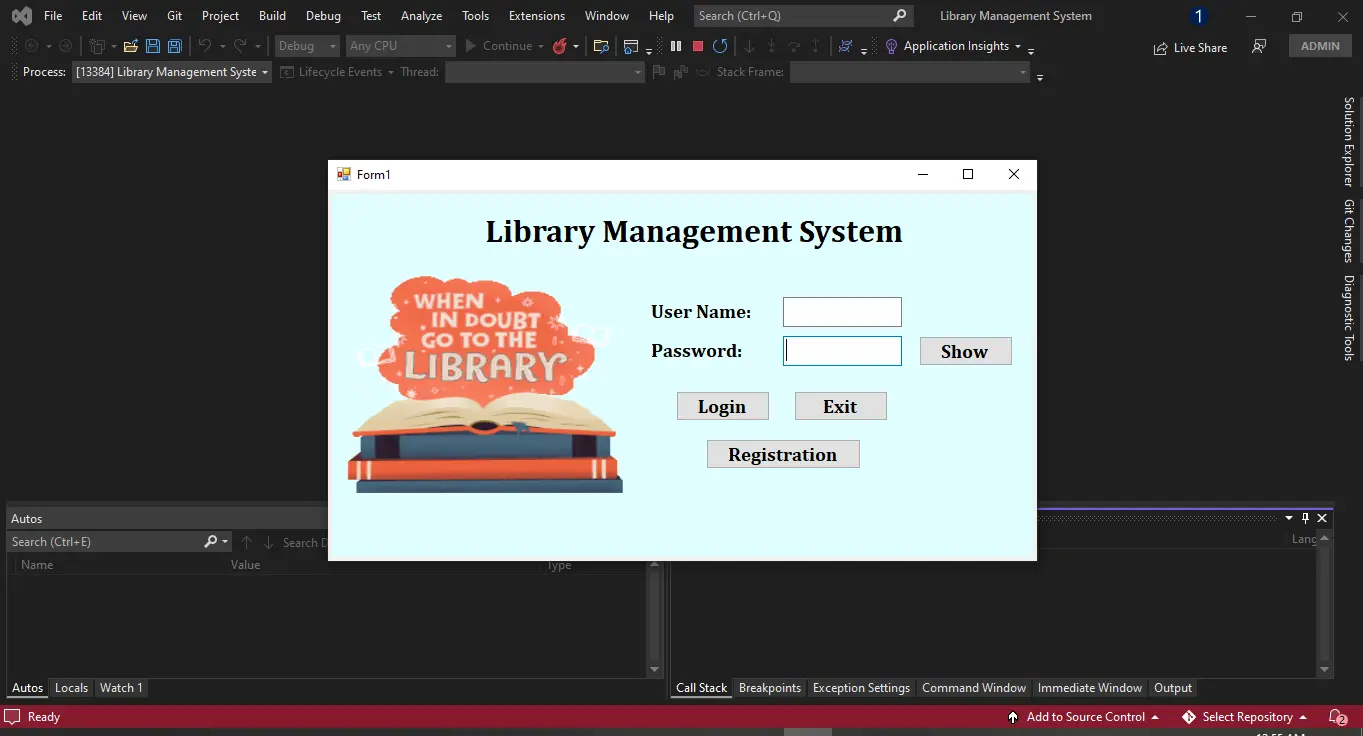Click the Find in Files icon

tap(601, 46)
